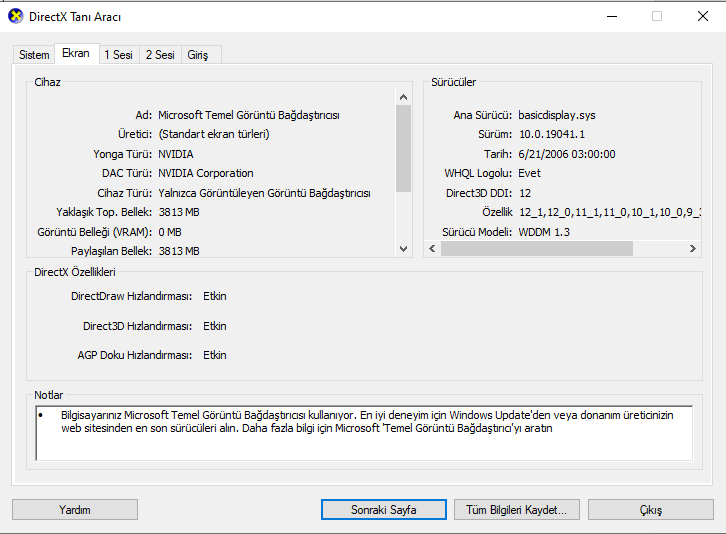Click AGP Doku Hızlandırması 'Etkin' value
Image resolution: width=726 pixels, height=534 pixels.
click(x=215, y=355)
